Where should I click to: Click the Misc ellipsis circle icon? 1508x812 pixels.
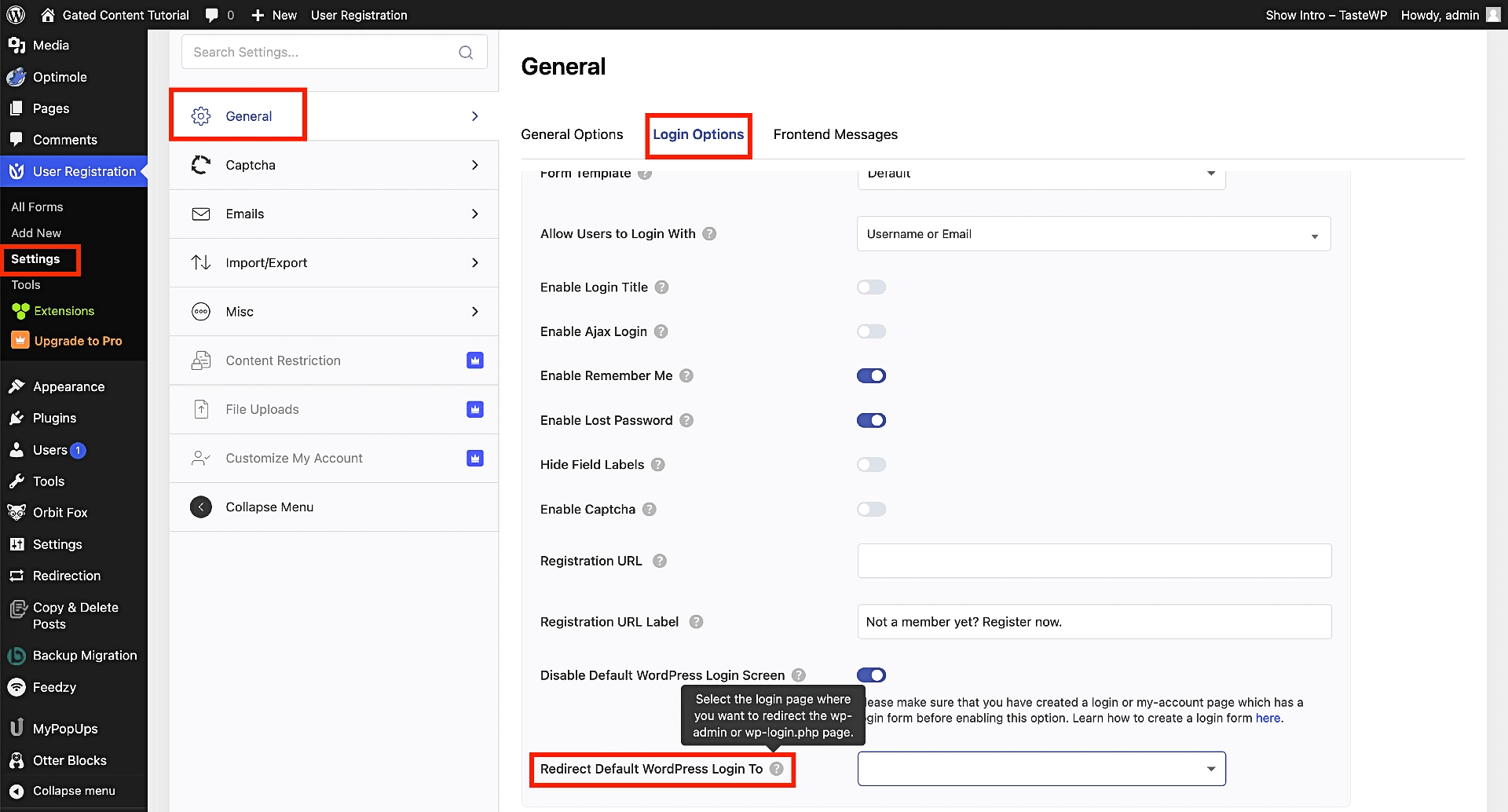click(201, 312)
